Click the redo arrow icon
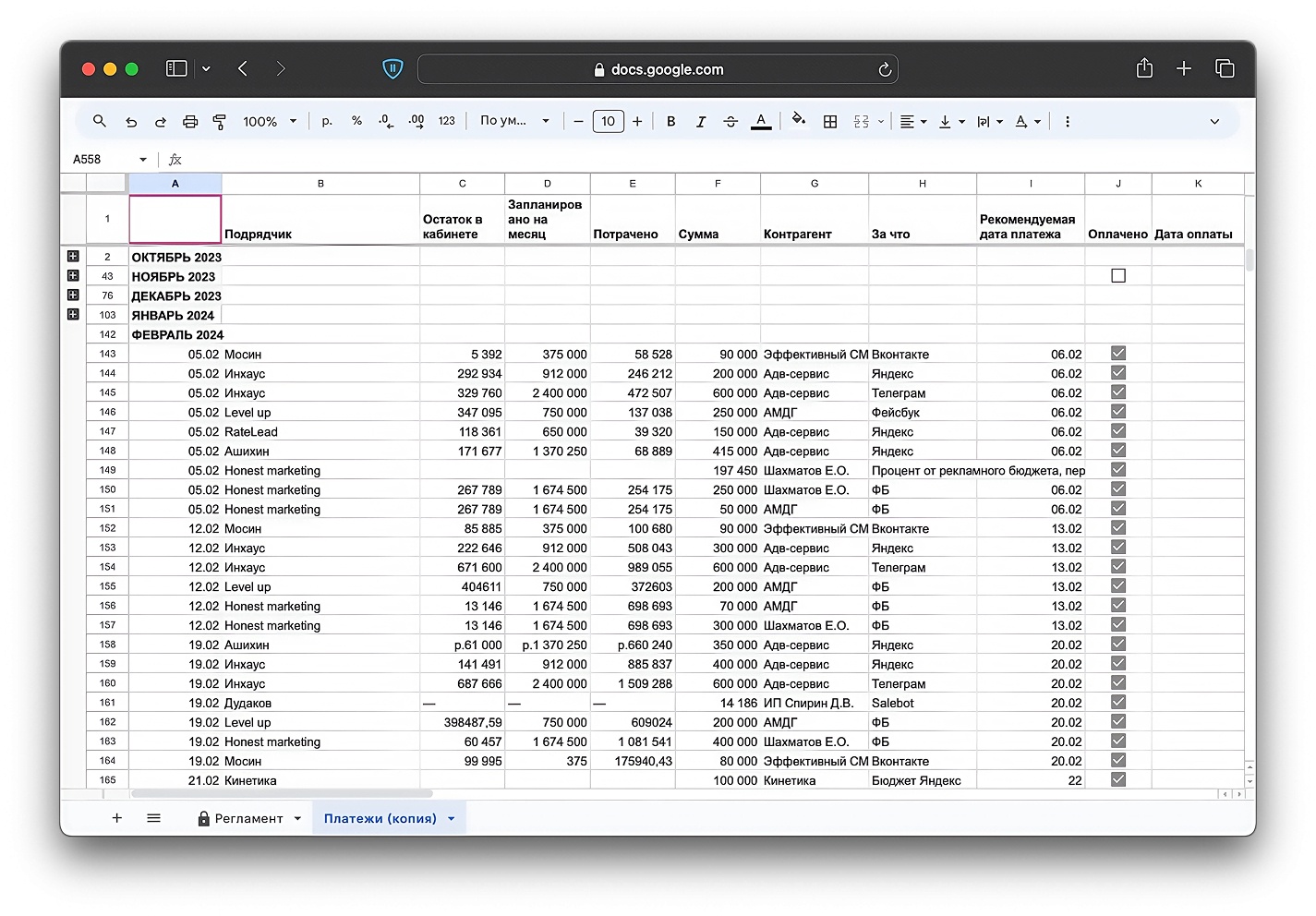Image resolution: width=1316 pixels, height=916 pixels. [x=161, y=121]
